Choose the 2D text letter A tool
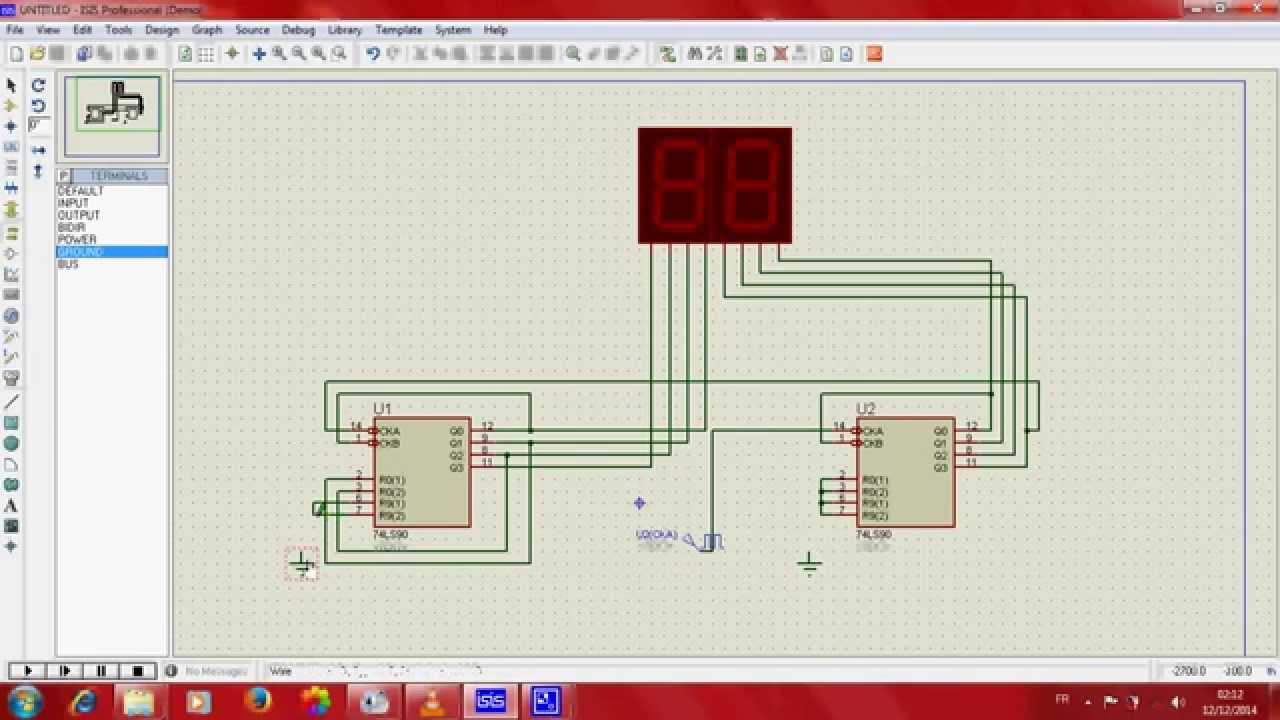The width and height of the screenshot is (1280, 720). 12,506
